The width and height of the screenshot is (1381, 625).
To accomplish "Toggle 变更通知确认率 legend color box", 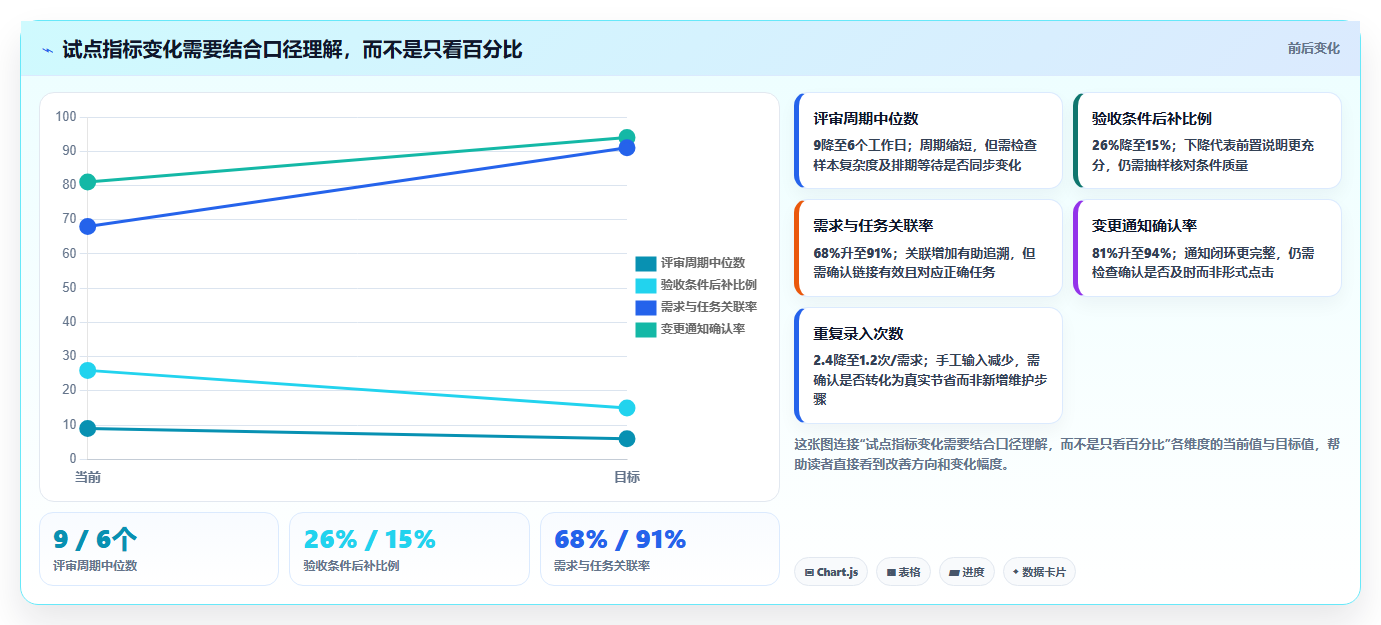I will coord(646,329).
